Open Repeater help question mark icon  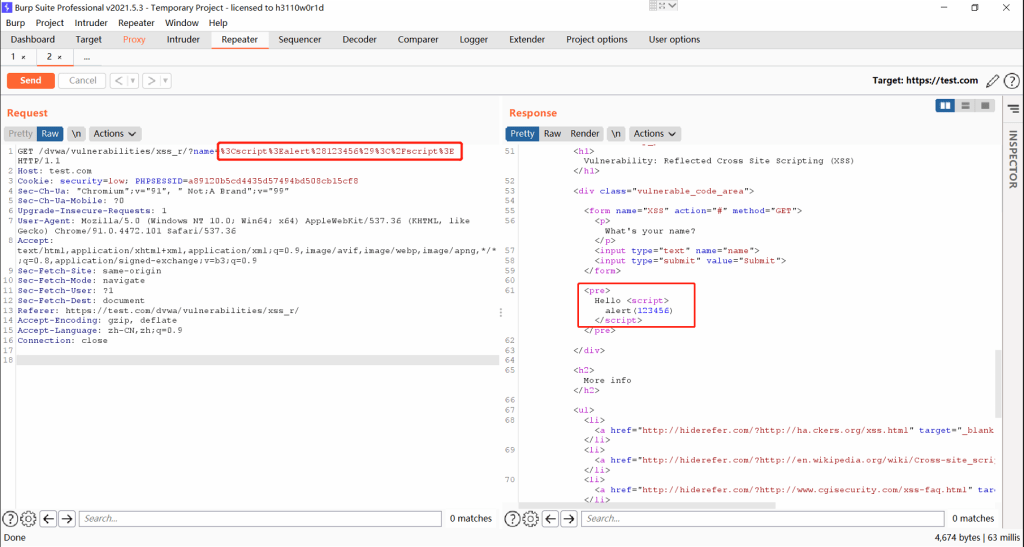(1011, 81)
